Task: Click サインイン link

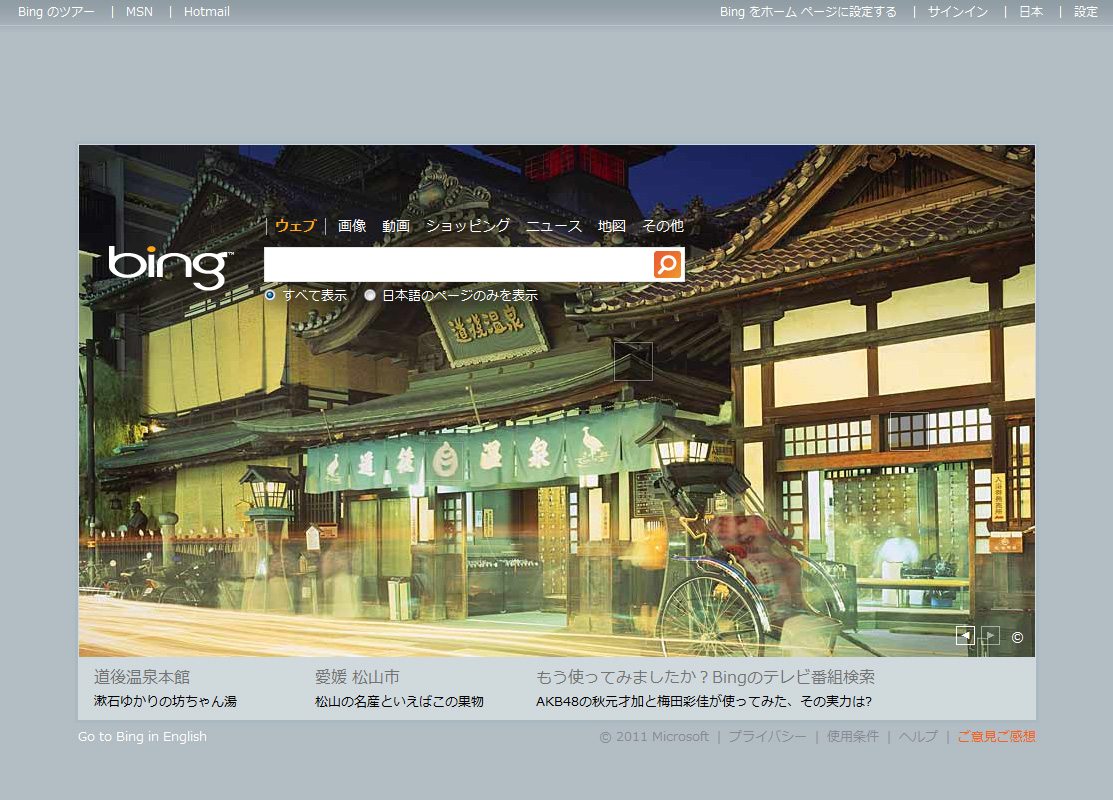Action: [958, 11]
